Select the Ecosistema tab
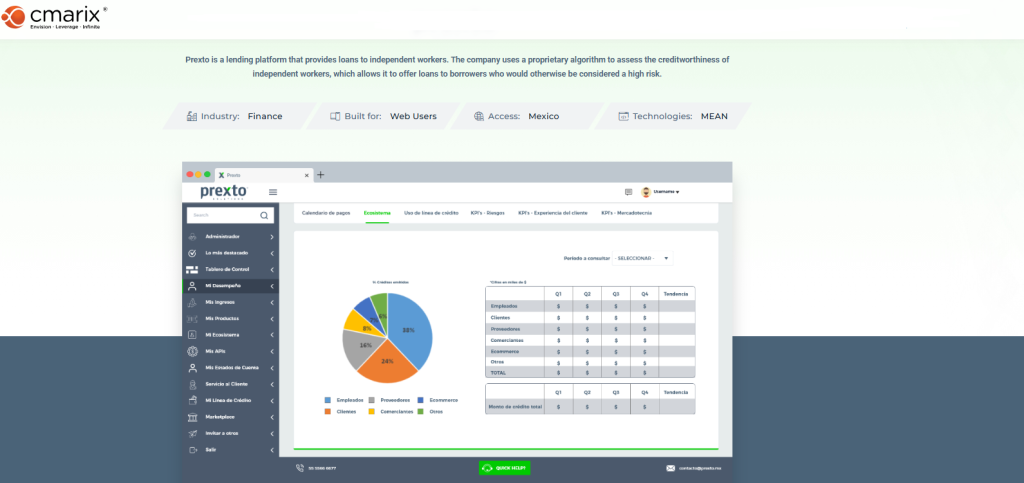Image resolution: width=1024 pixels, height=483 pixels. [377, 213]
